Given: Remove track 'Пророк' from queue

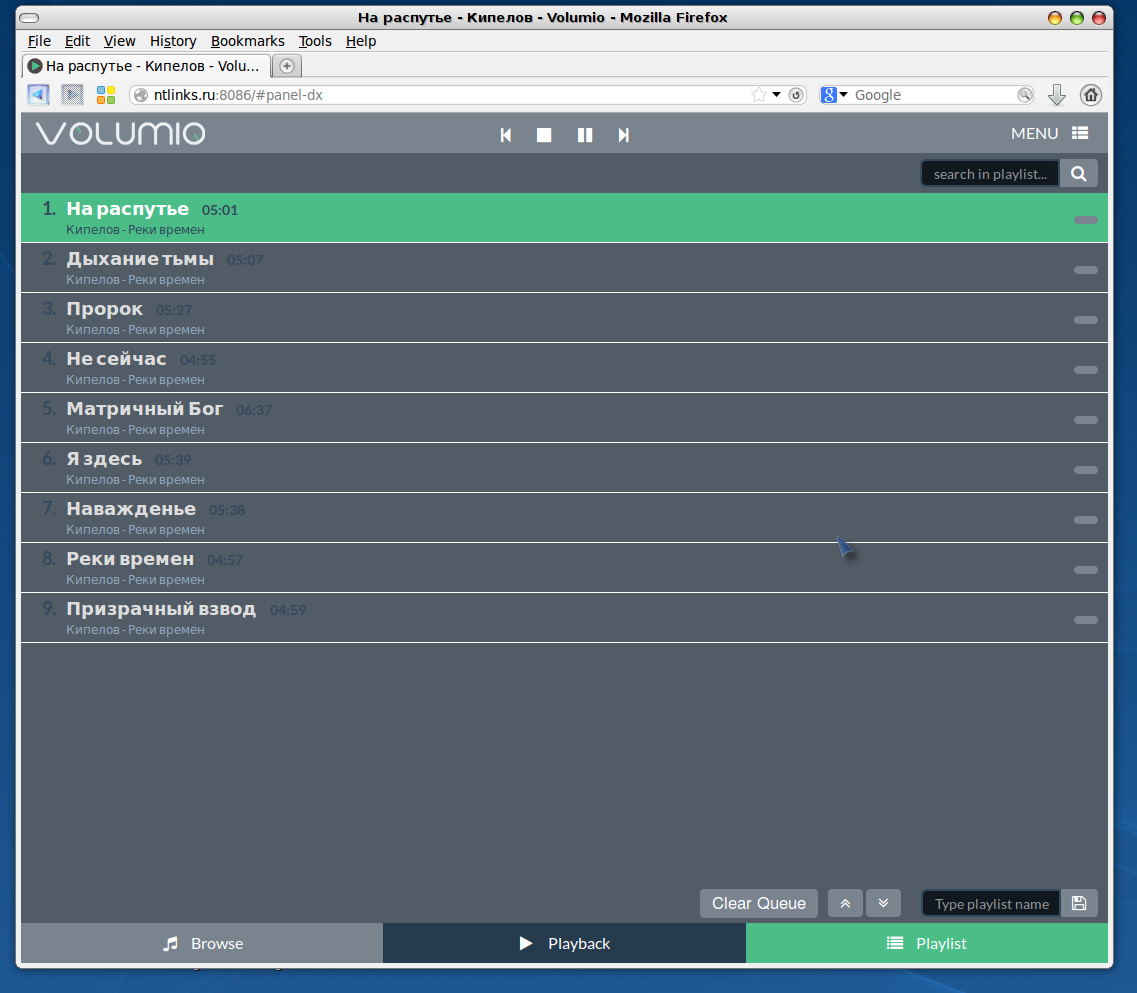Looking at the screenshot, I should pyautogui.click(x=1086, y=320).
